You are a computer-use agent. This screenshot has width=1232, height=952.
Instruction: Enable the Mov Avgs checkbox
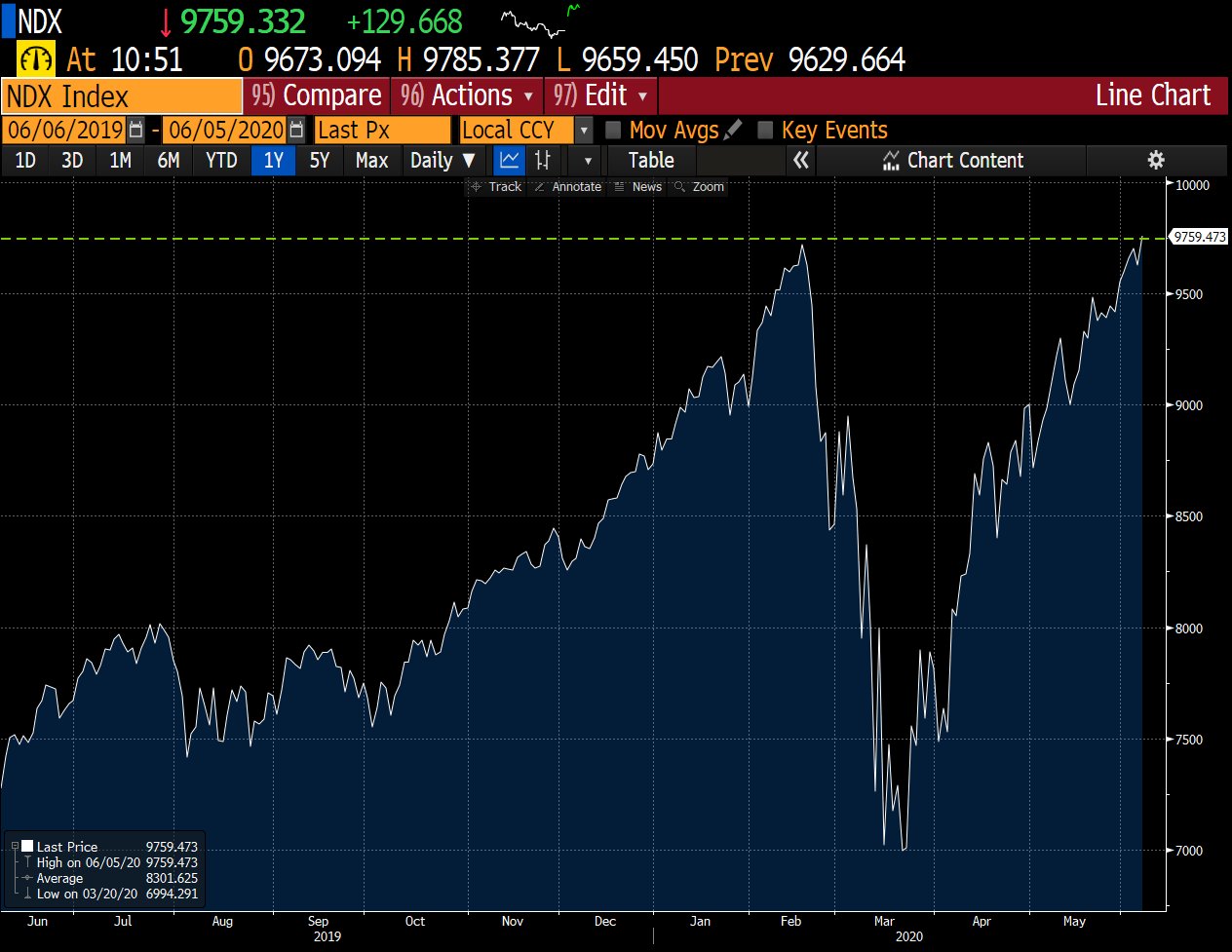613,130
